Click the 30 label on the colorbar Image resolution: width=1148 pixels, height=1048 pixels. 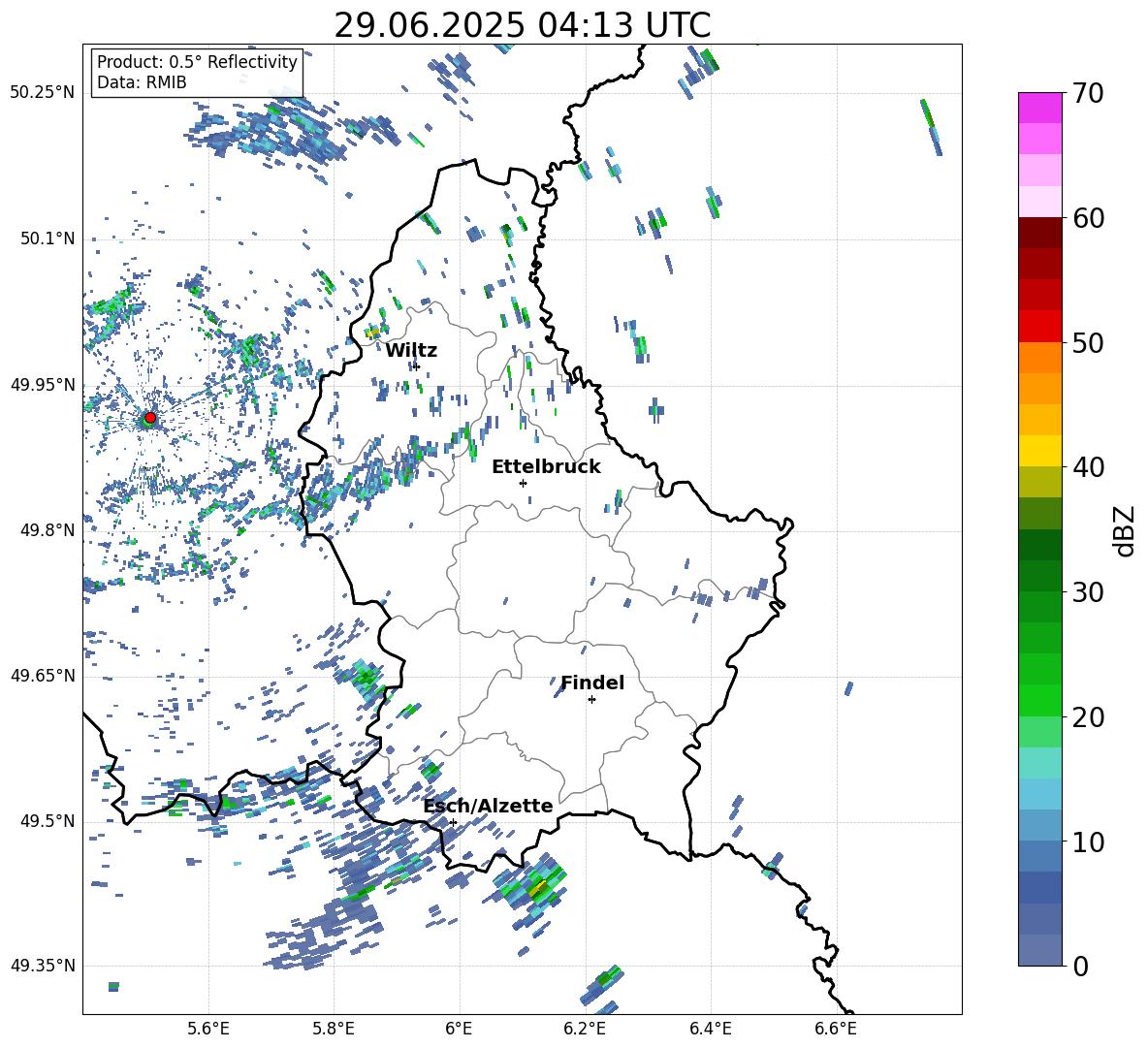tap(1089, 592)
